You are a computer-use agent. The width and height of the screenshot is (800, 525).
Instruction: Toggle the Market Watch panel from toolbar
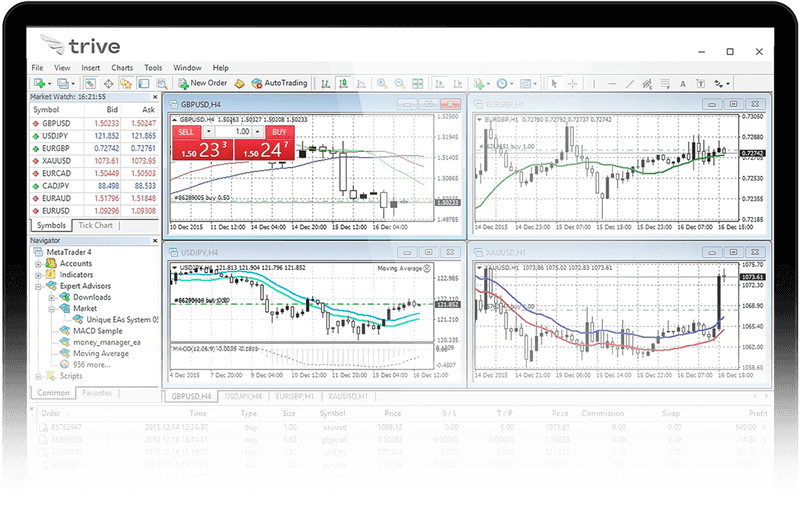[90, 83]
